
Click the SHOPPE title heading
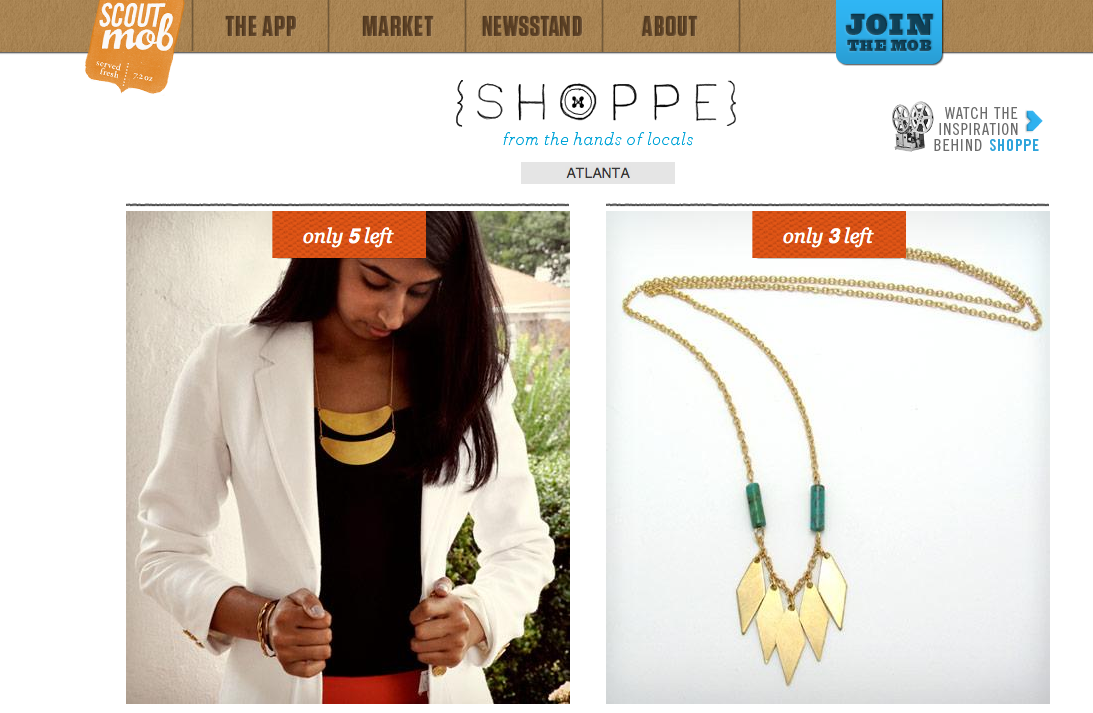click(596, 103)
